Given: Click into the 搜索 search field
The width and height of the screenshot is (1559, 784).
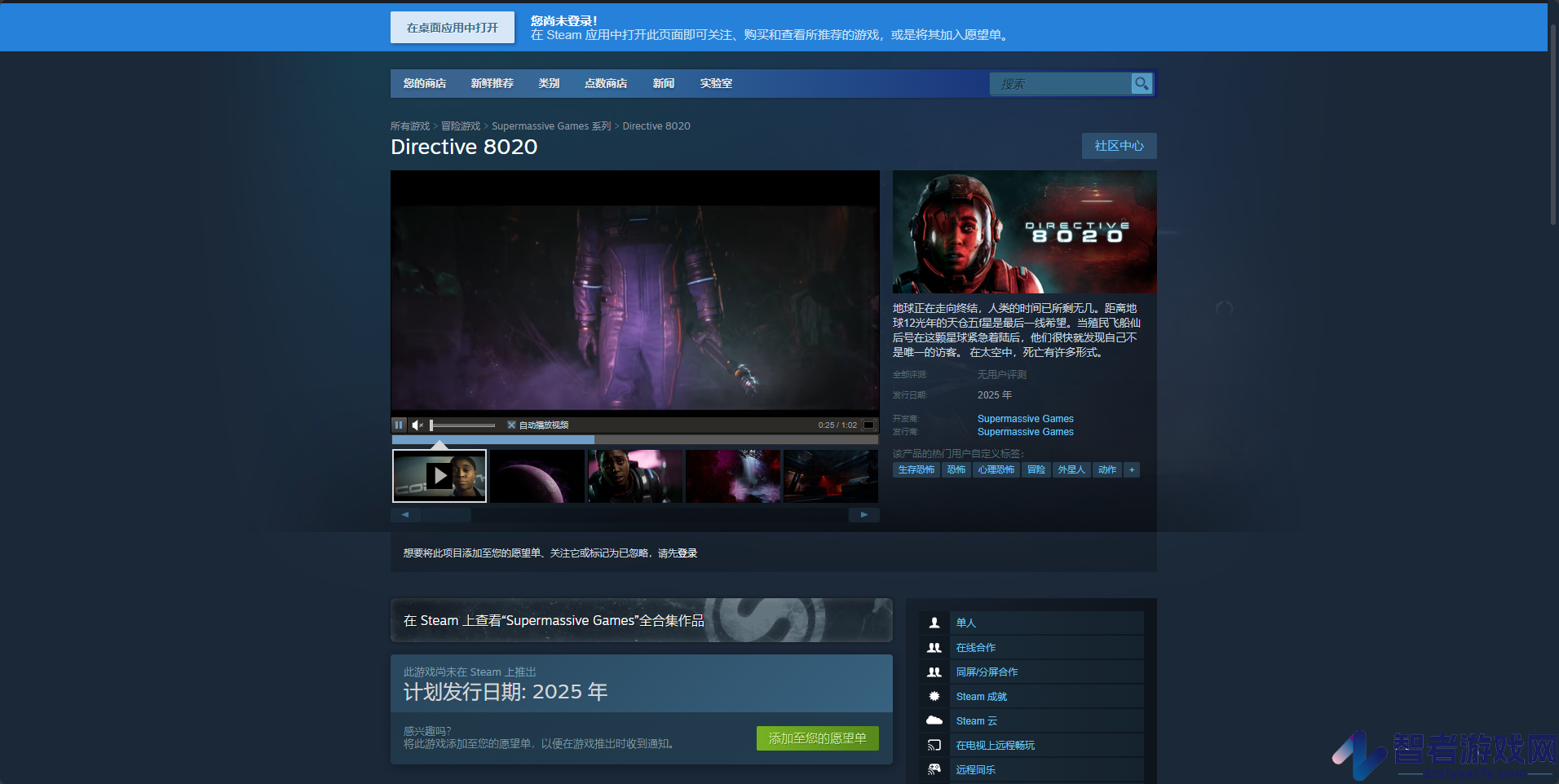Looking at the screenshot, I should click(1061, 84).
